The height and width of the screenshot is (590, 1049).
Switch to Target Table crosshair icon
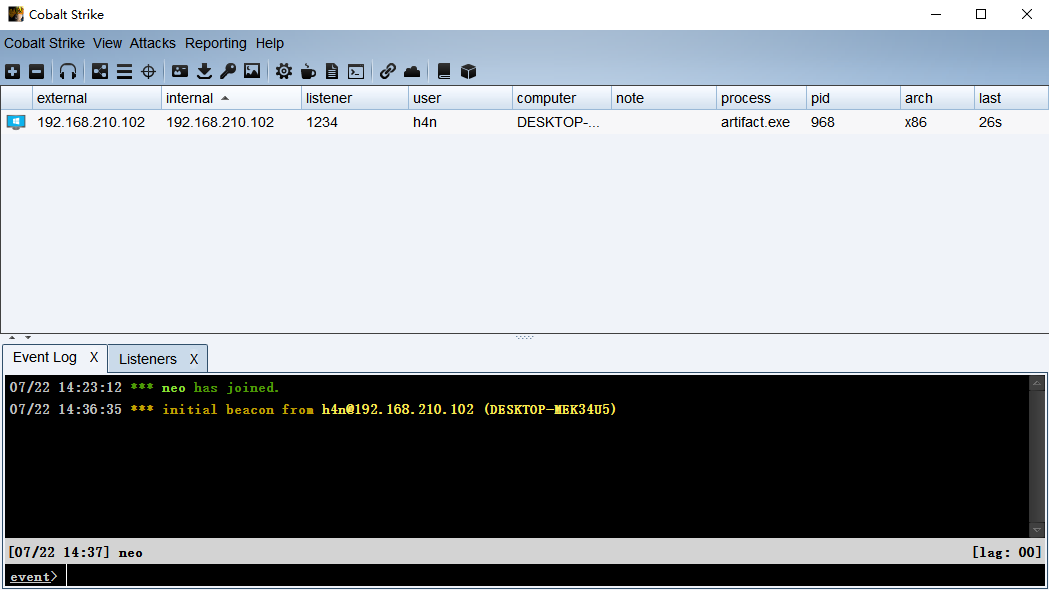(x=149, y=72)
